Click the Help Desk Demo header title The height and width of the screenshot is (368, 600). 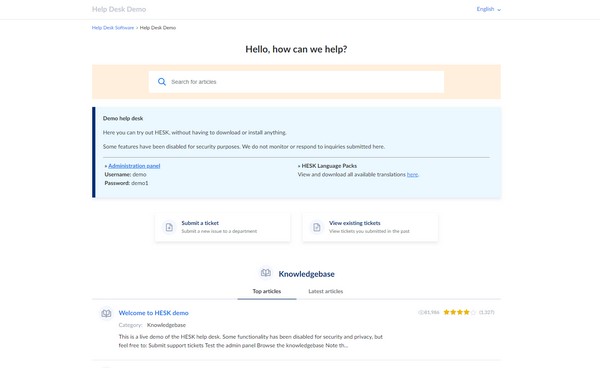click(x=119, y=9)
